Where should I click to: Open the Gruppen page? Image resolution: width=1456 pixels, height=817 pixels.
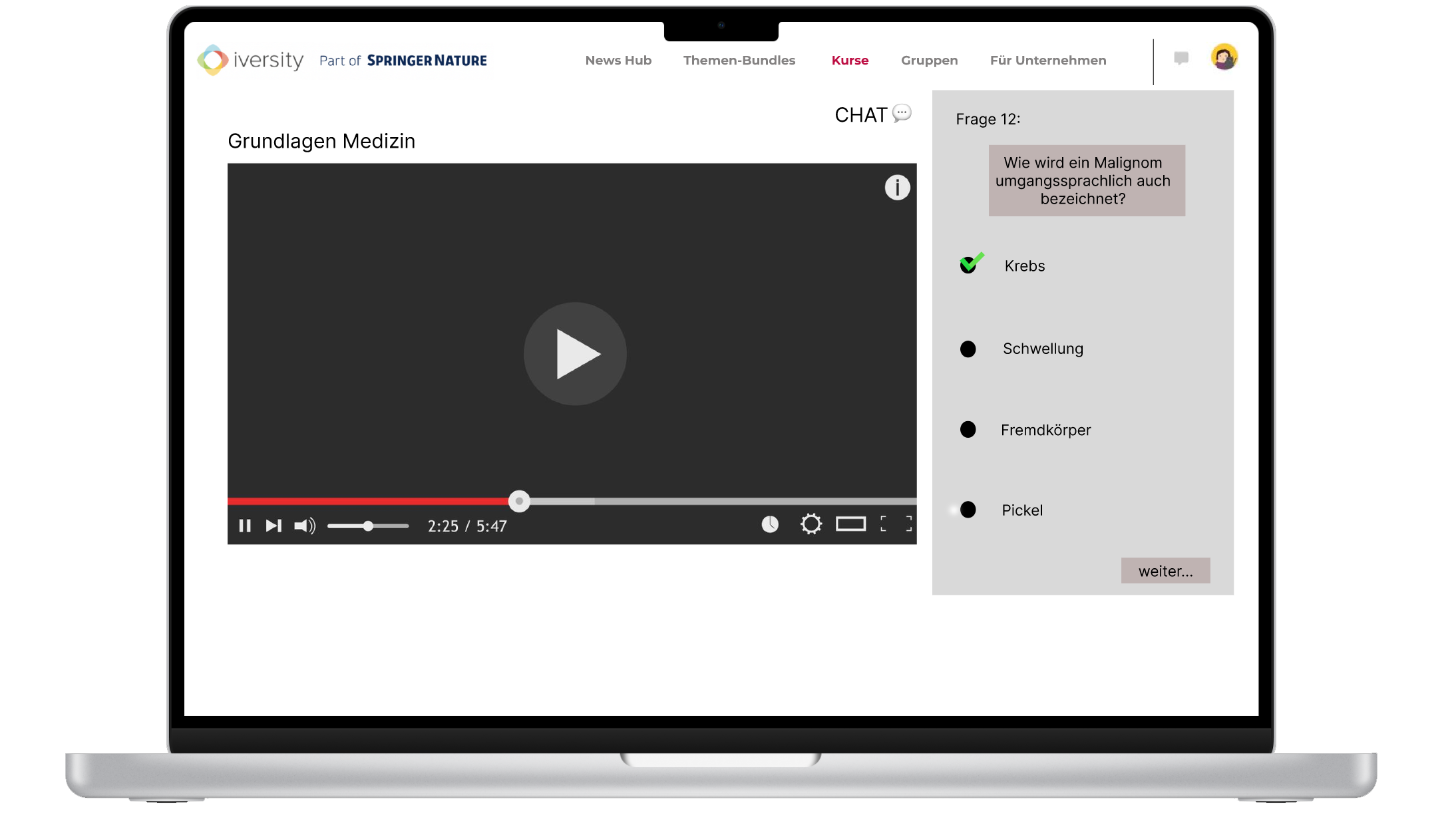(929, 61)
